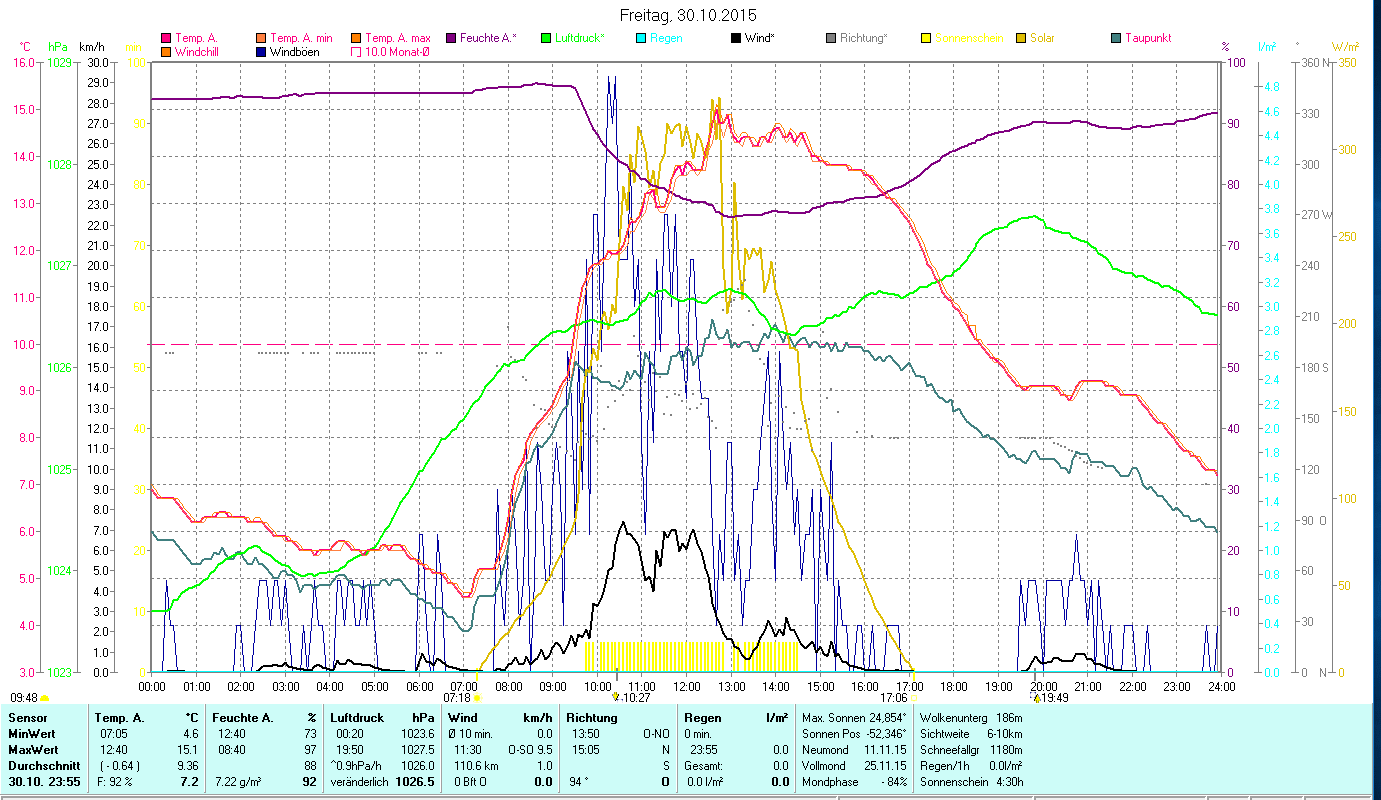Click the sunset sun icon at 17:06
Viewport: 1381px width, 800px height.
coord(913,698)
